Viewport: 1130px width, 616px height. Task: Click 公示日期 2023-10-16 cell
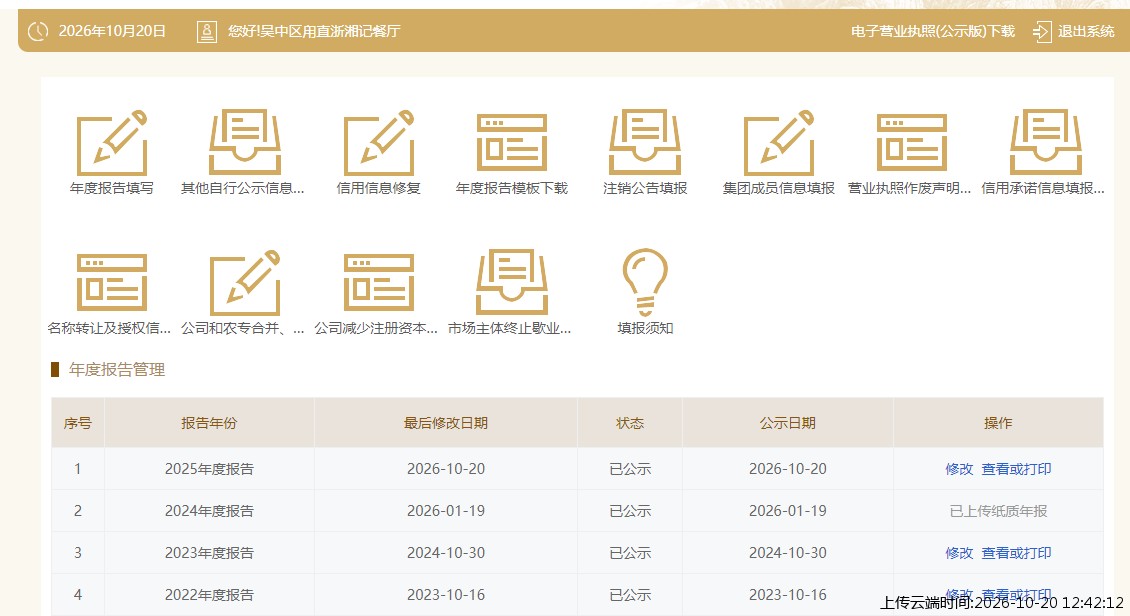click(788, 594)
